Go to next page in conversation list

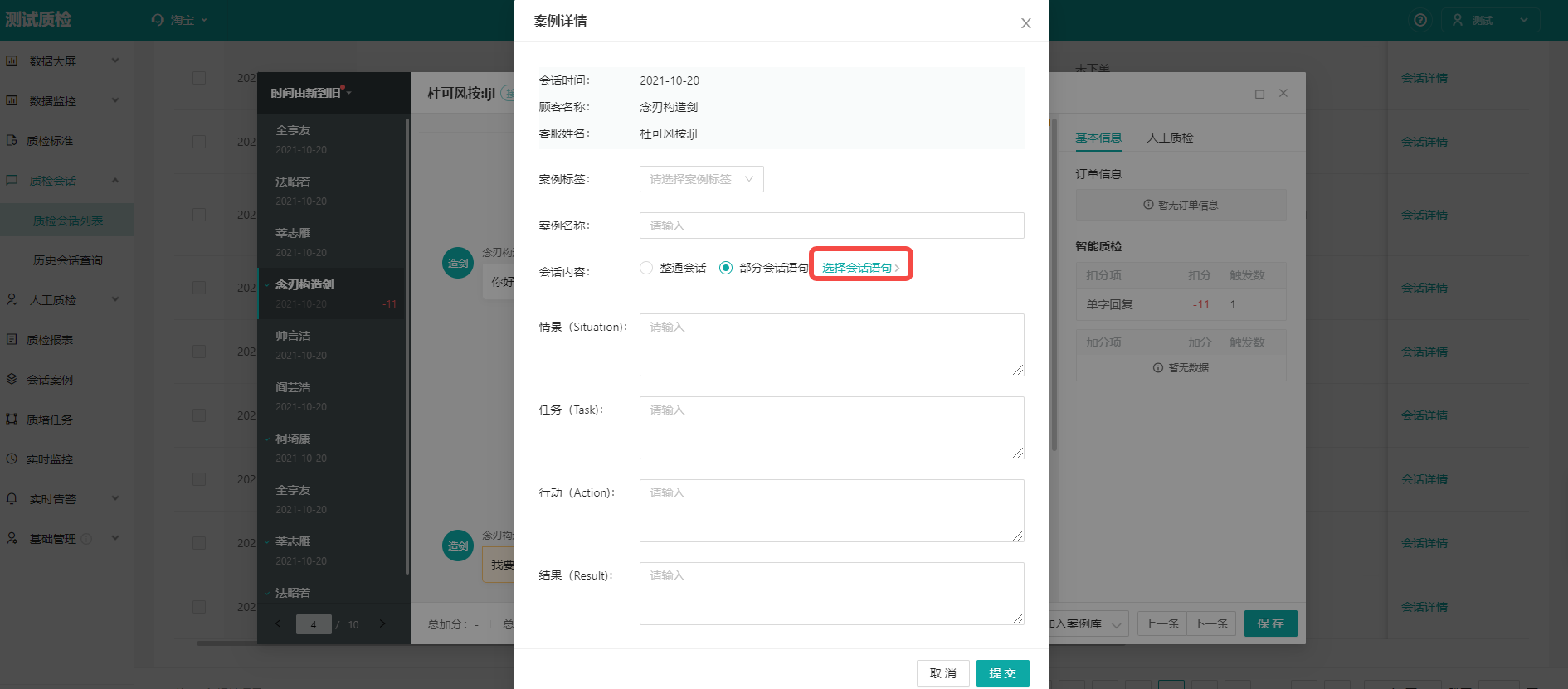point(382,623)
